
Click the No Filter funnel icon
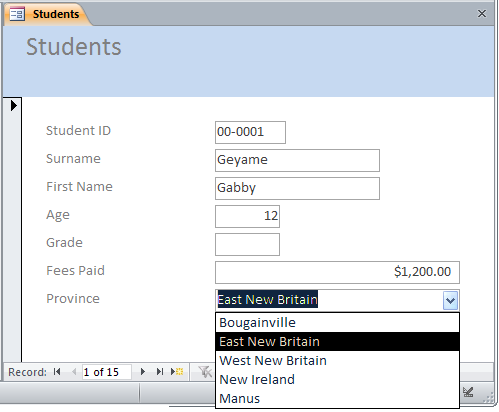(205, 371)
